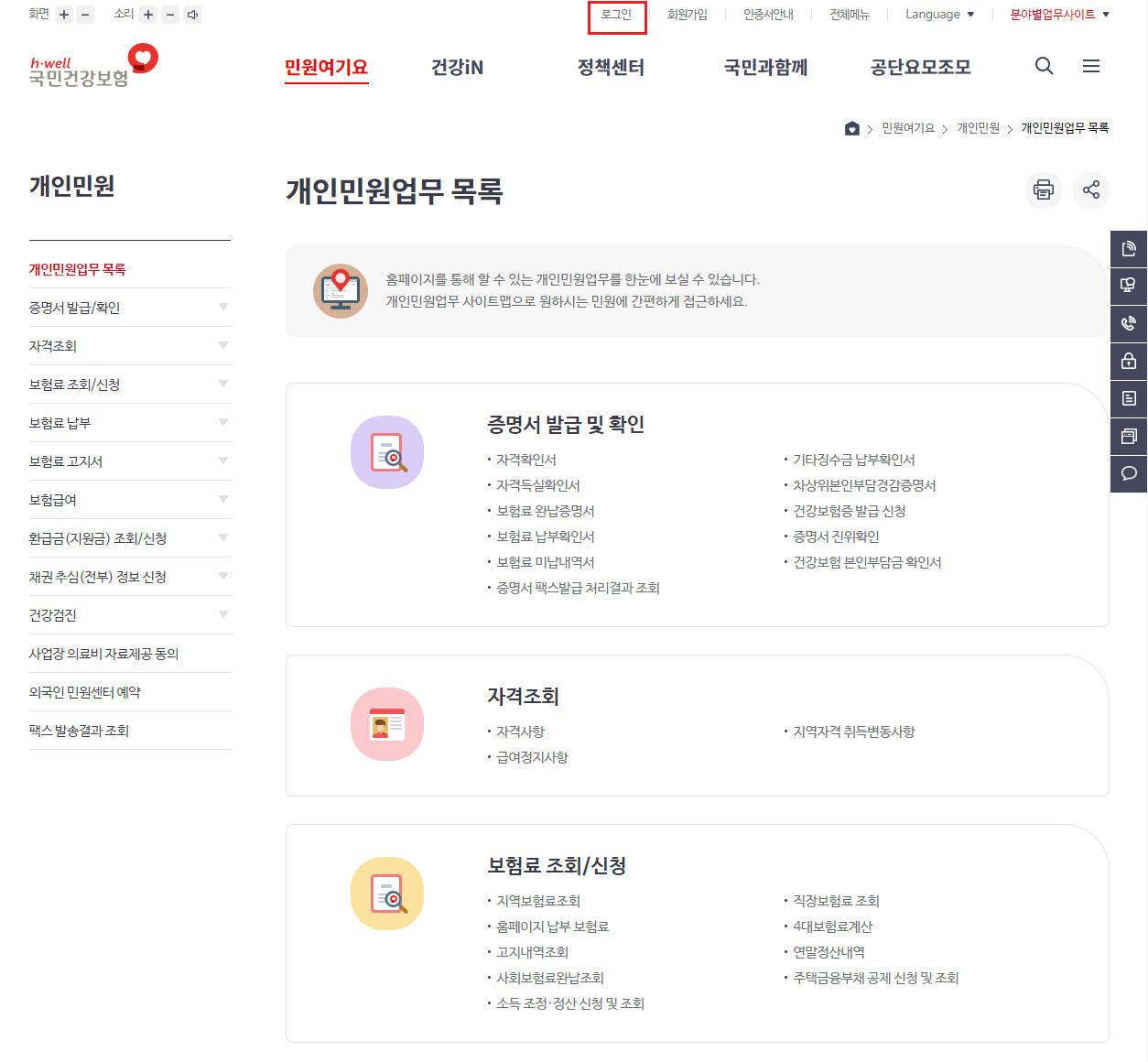Expand 보험급여 sidebar menu
The width and height of the screenshot is (1148, 1062).
click(130, 500)
